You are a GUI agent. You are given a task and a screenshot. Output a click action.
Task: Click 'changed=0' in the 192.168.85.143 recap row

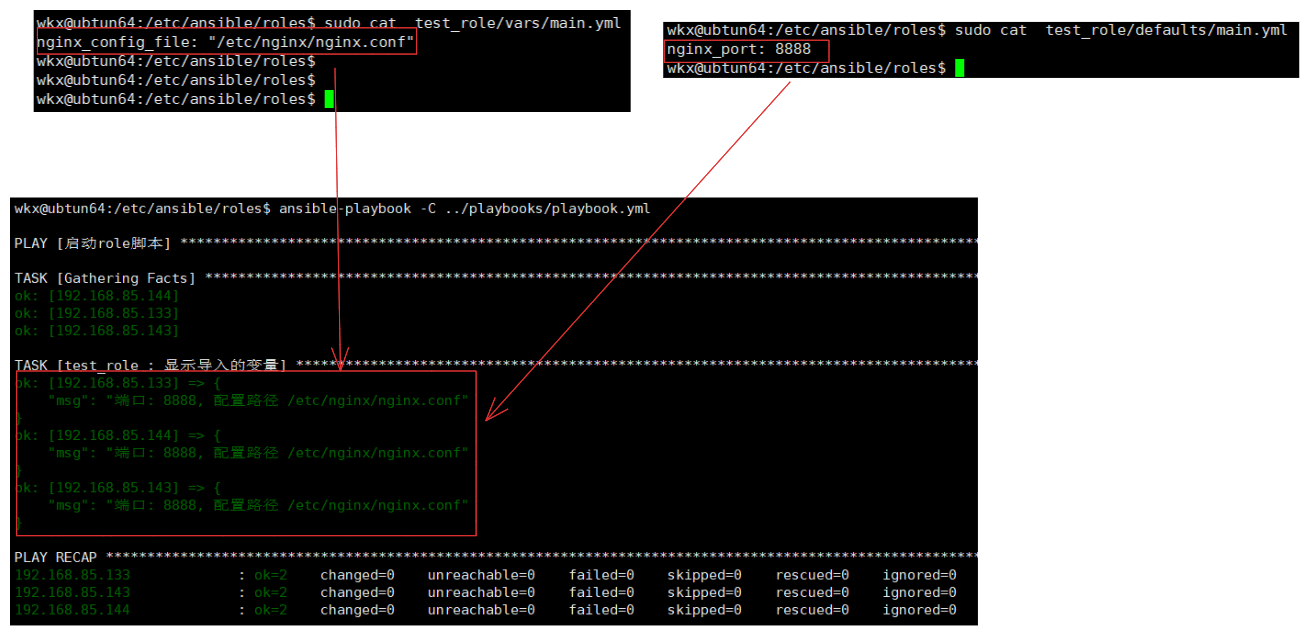coord(357,592)
